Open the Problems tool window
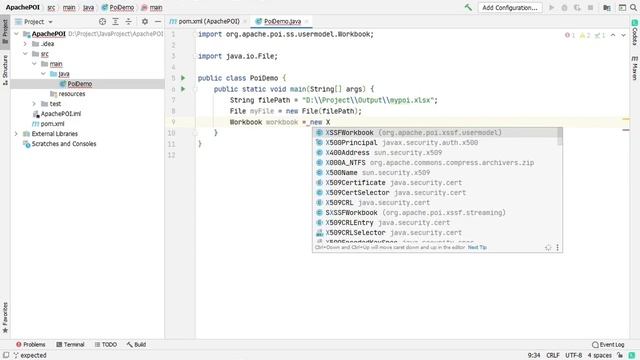 [x=31, y=344]
